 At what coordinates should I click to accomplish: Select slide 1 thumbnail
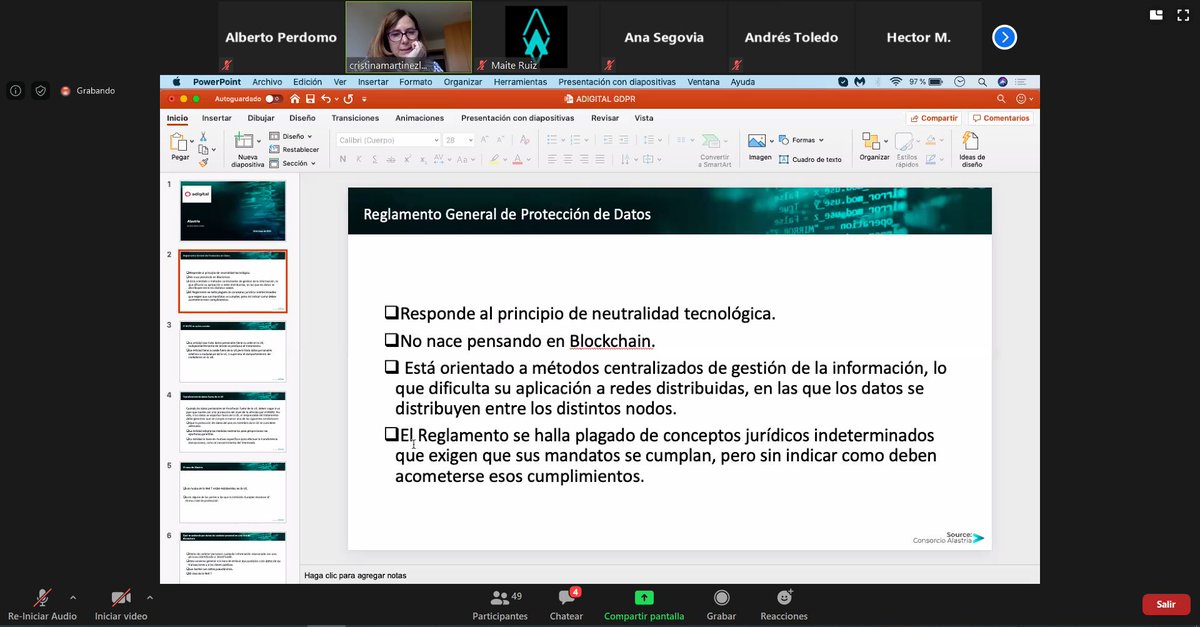(232, 210)
